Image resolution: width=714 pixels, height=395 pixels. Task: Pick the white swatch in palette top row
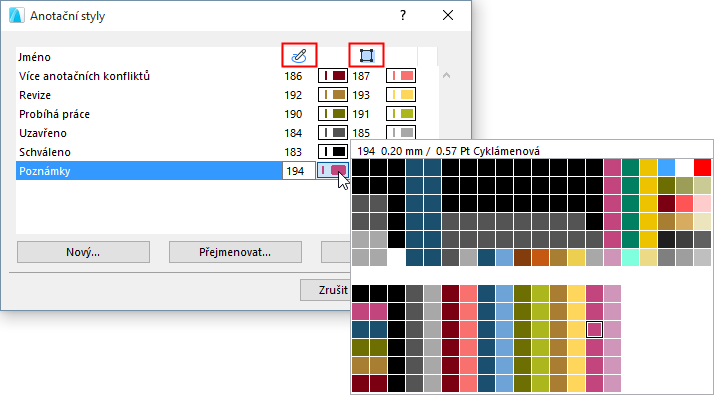[684, 167]
